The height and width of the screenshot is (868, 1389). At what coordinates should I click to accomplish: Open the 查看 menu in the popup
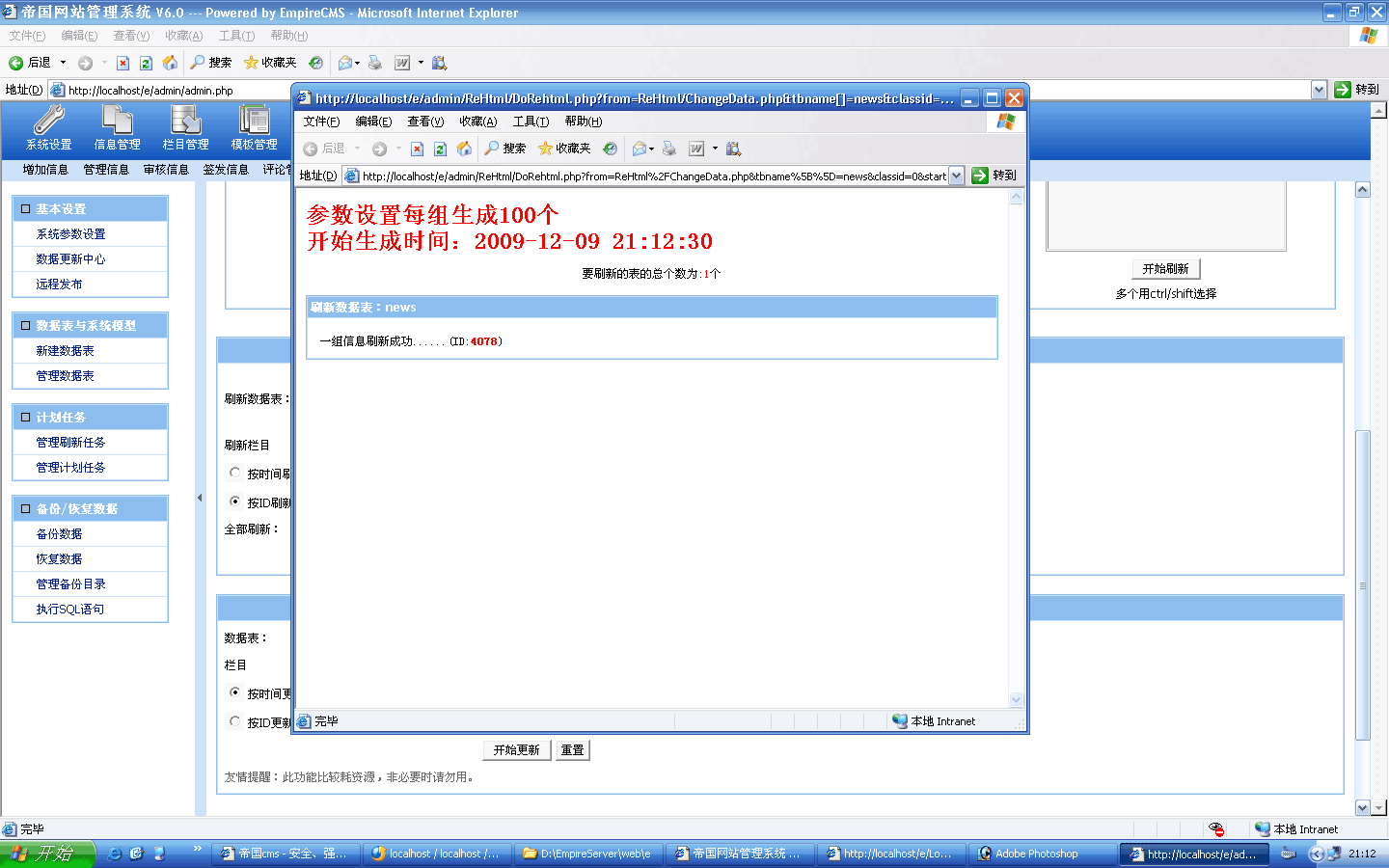(425, 122)
